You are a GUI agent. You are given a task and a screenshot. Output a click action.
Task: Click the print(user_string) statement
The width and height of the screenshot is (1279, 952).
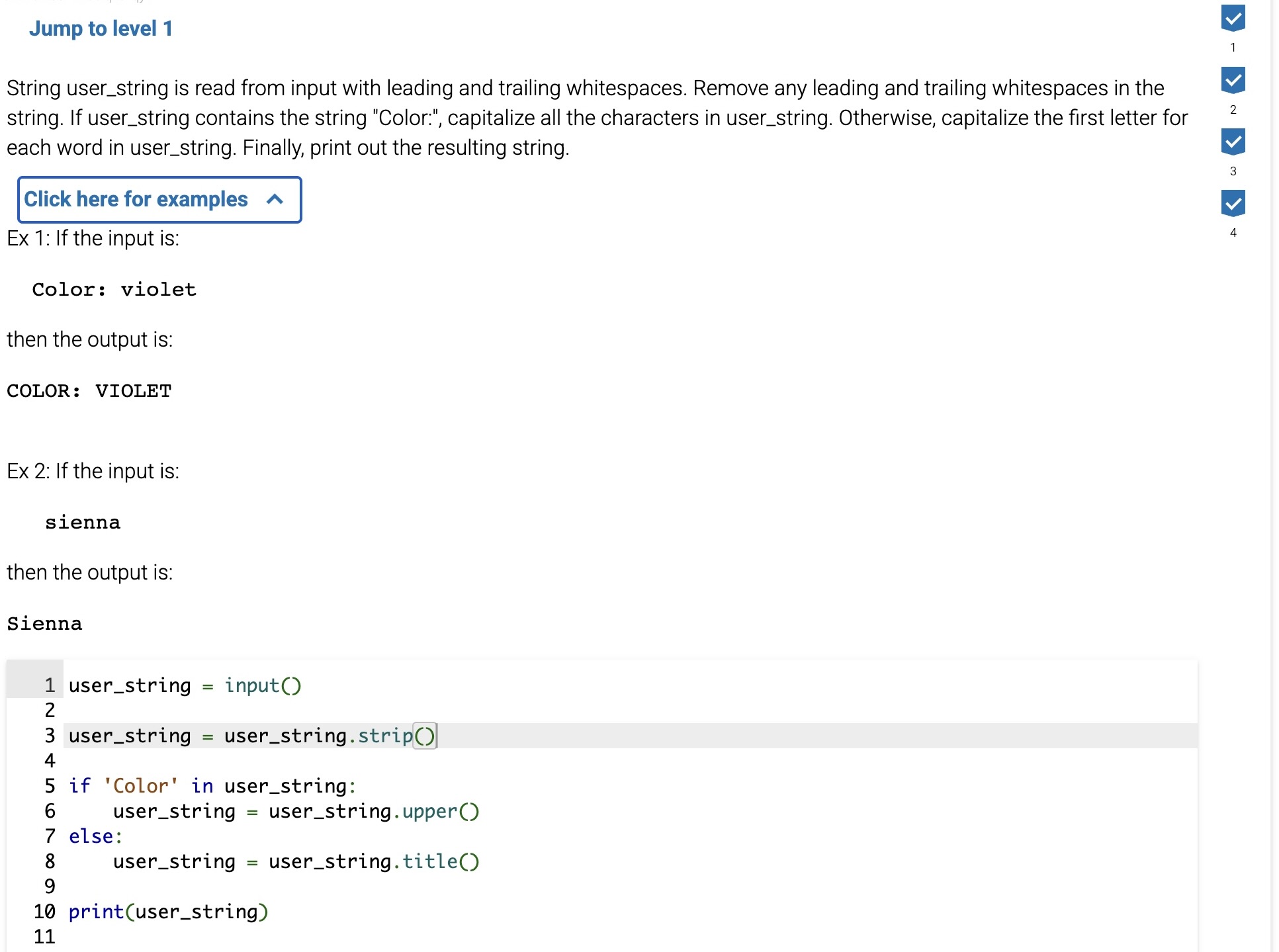pos(168,912)
